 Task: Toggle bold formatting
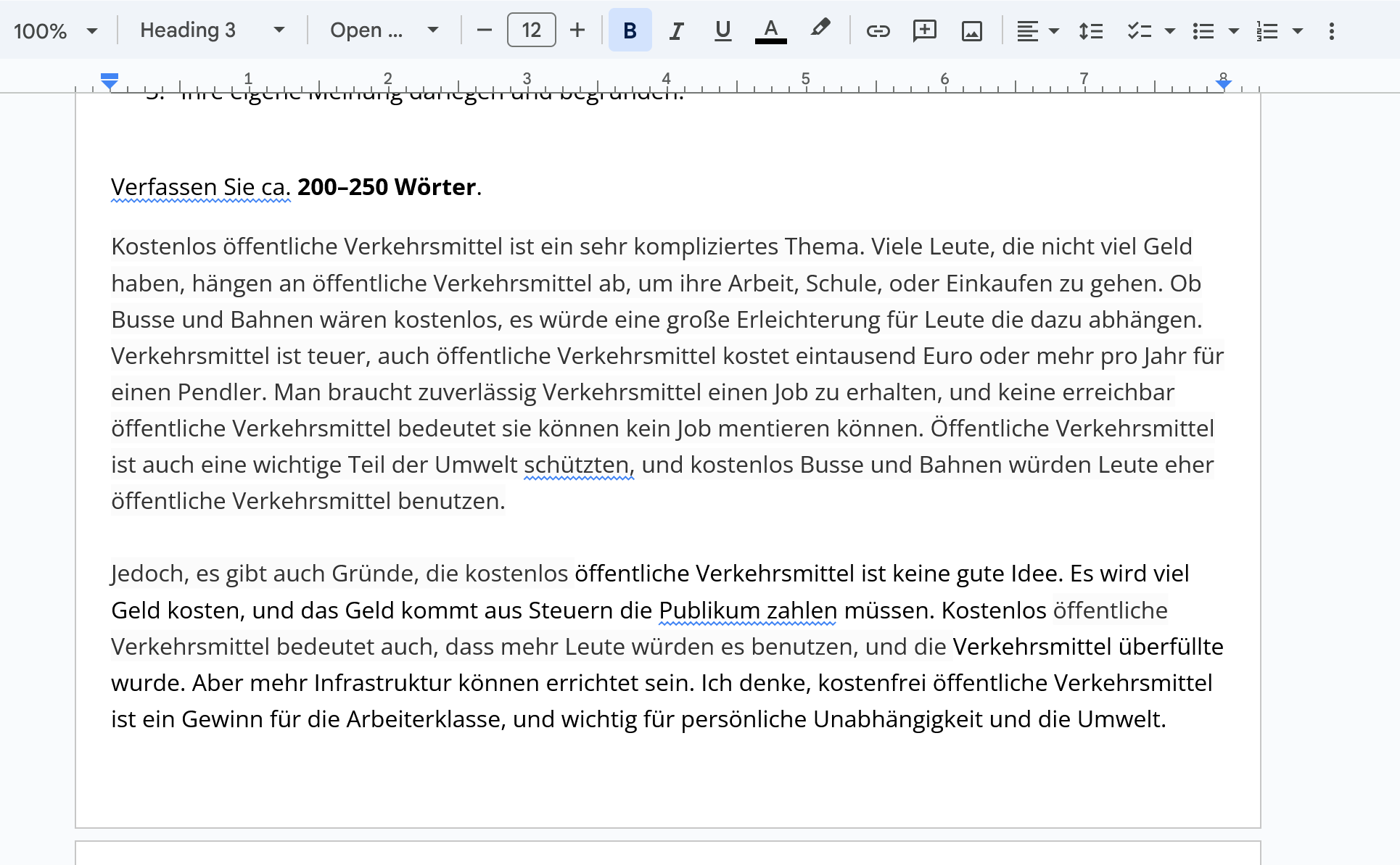pyautogui.click(x=630, y=30)
